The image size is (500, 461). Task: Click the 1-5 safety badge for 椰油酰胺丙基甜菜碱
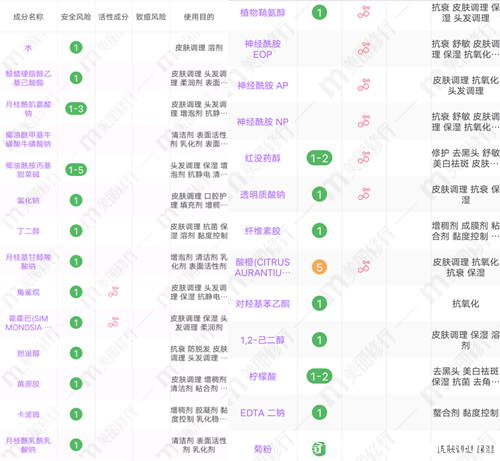(76, 170)
